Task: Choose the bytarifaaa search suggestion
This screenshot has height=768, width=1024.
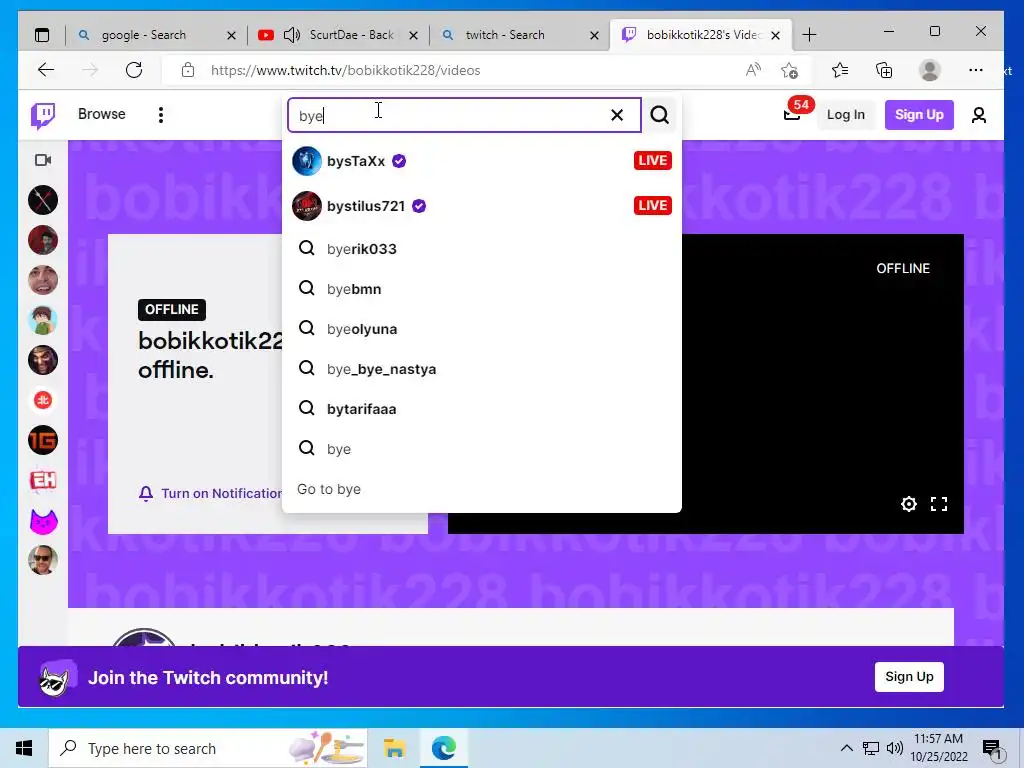Action: [x=482, y=409]
